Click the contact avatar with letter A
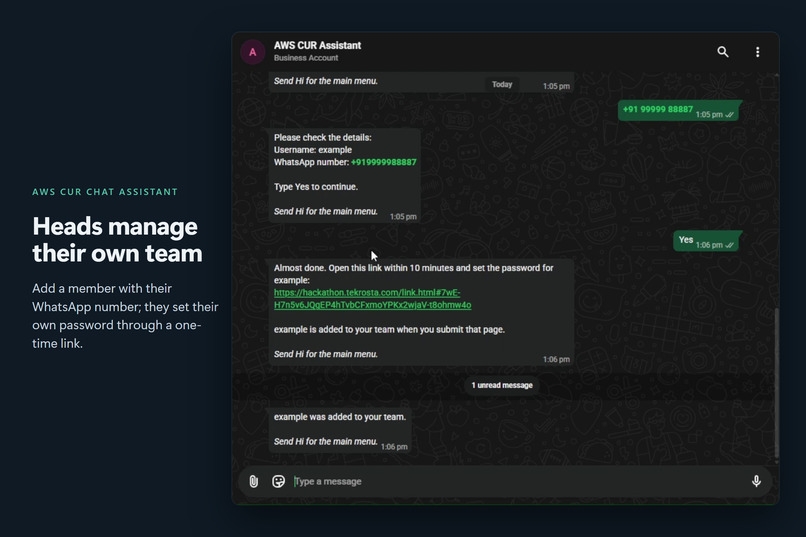The width and height of the screenshot is (806, 537). [x=252, y=52]
